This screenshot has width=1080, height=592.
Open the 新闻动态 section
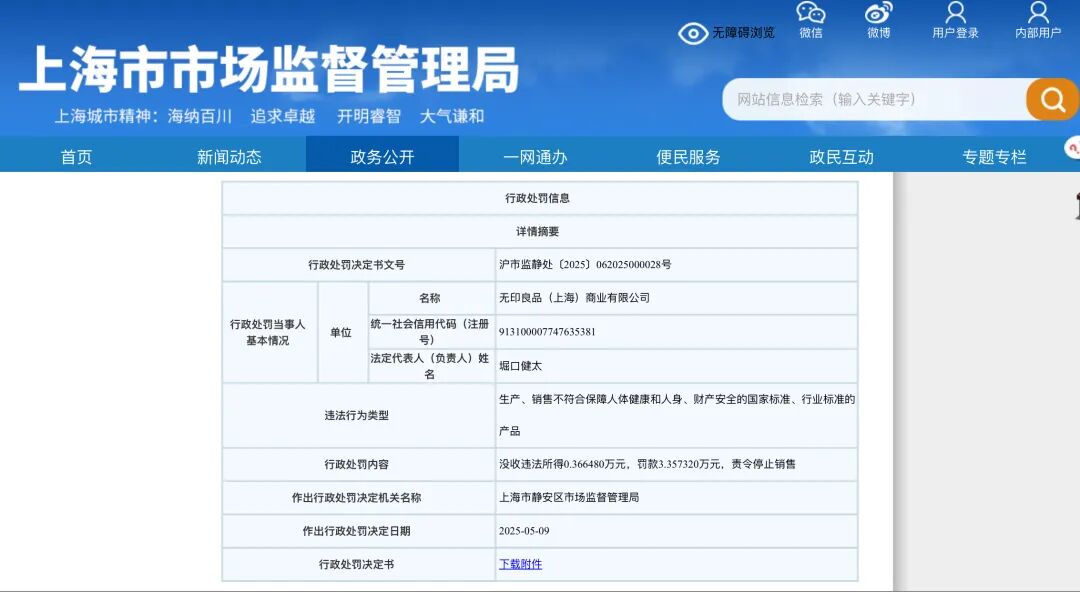point(230,155)
